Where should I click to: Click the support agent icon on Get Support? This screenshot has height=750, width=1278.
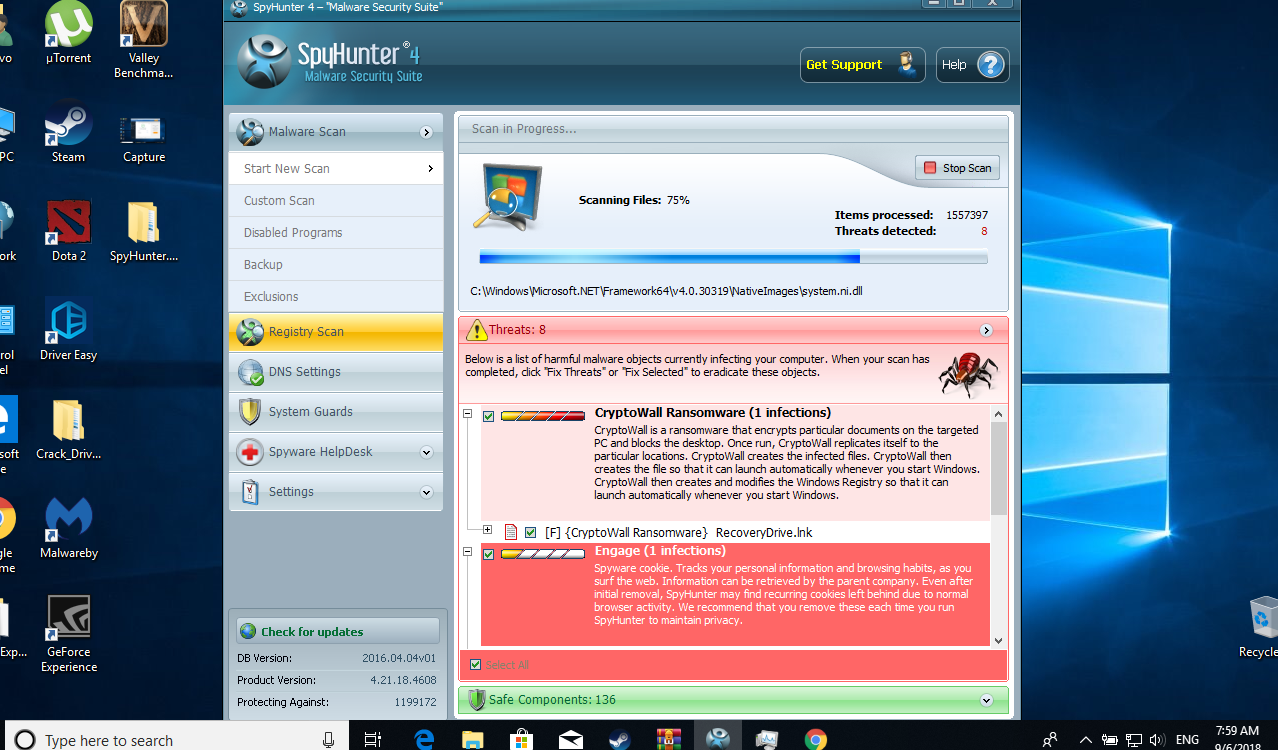(x=907, y=65)
